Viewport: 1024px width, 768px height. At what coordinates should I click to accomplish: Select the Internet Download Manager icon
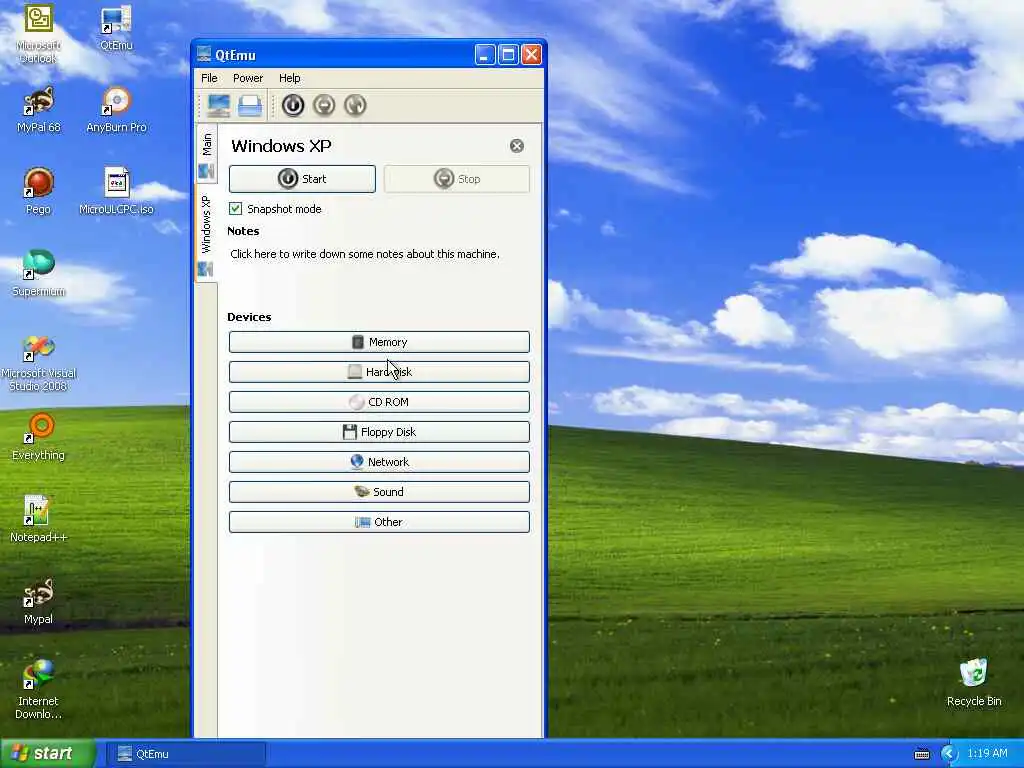[x=39, y=690]
